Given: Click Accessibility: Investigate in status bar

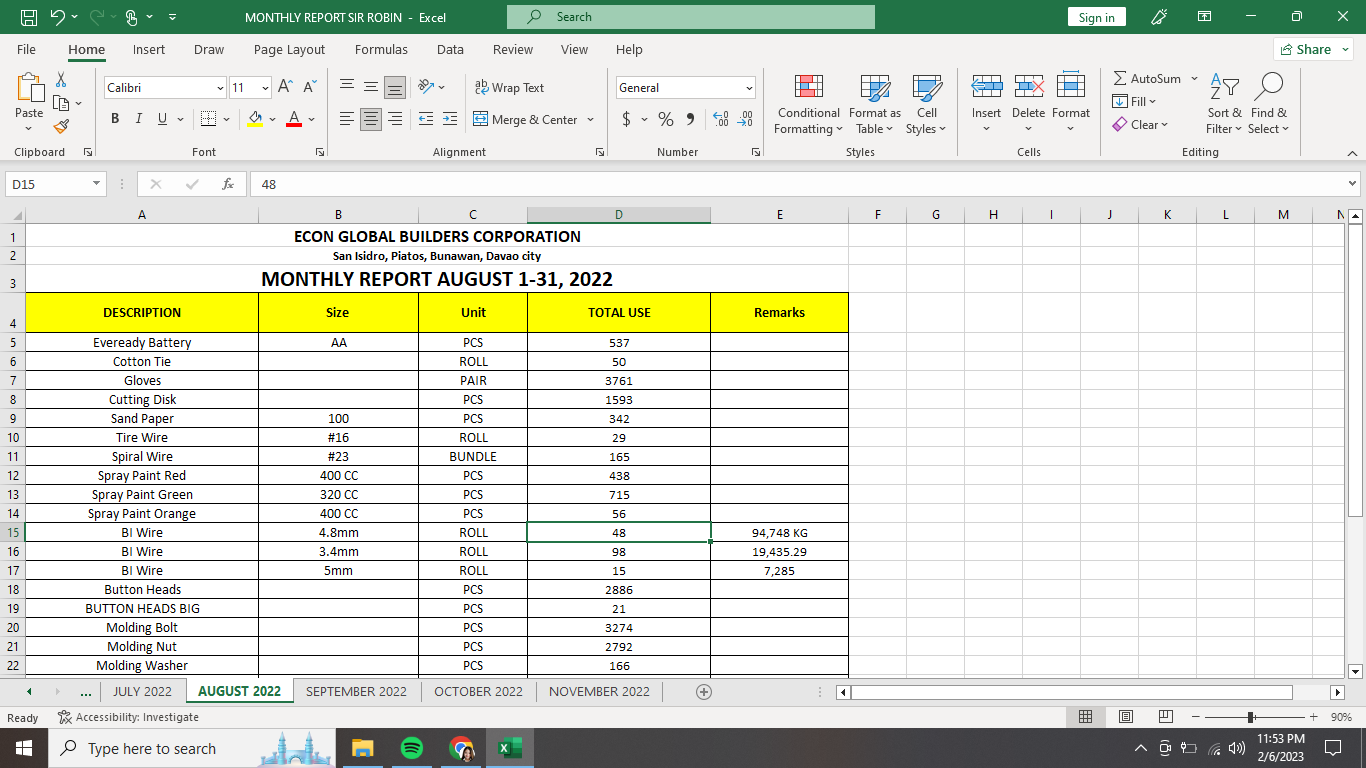Looking at the screenshot, I should coord(129,717).
